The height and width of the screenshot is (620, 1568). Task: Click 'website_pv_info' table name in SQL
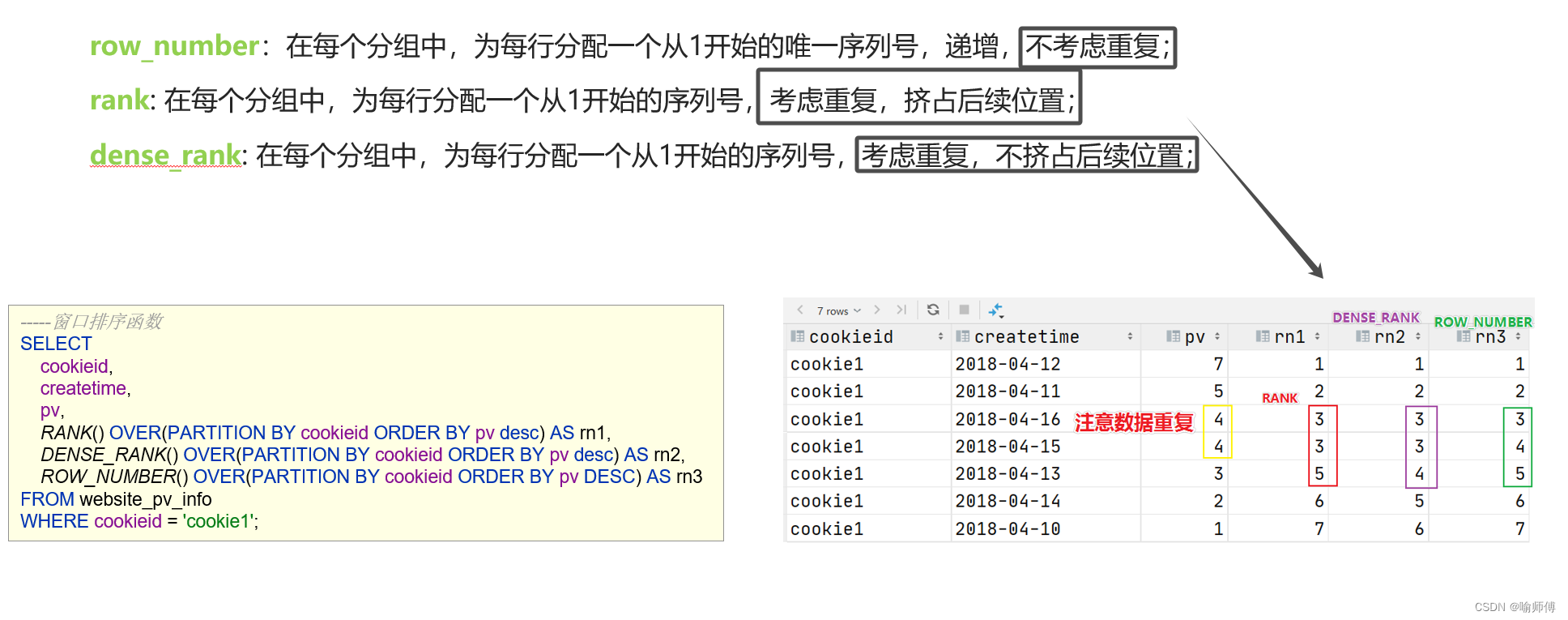click(x=146, y=499)
